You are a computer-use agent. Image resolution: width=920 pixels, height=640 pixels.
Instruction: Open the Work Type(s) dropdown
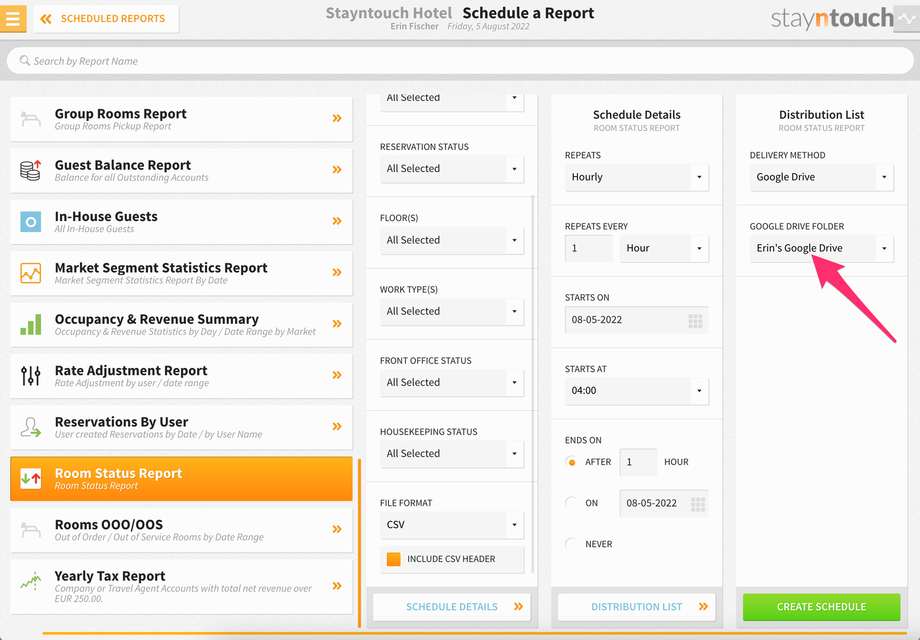pos(452,311)
